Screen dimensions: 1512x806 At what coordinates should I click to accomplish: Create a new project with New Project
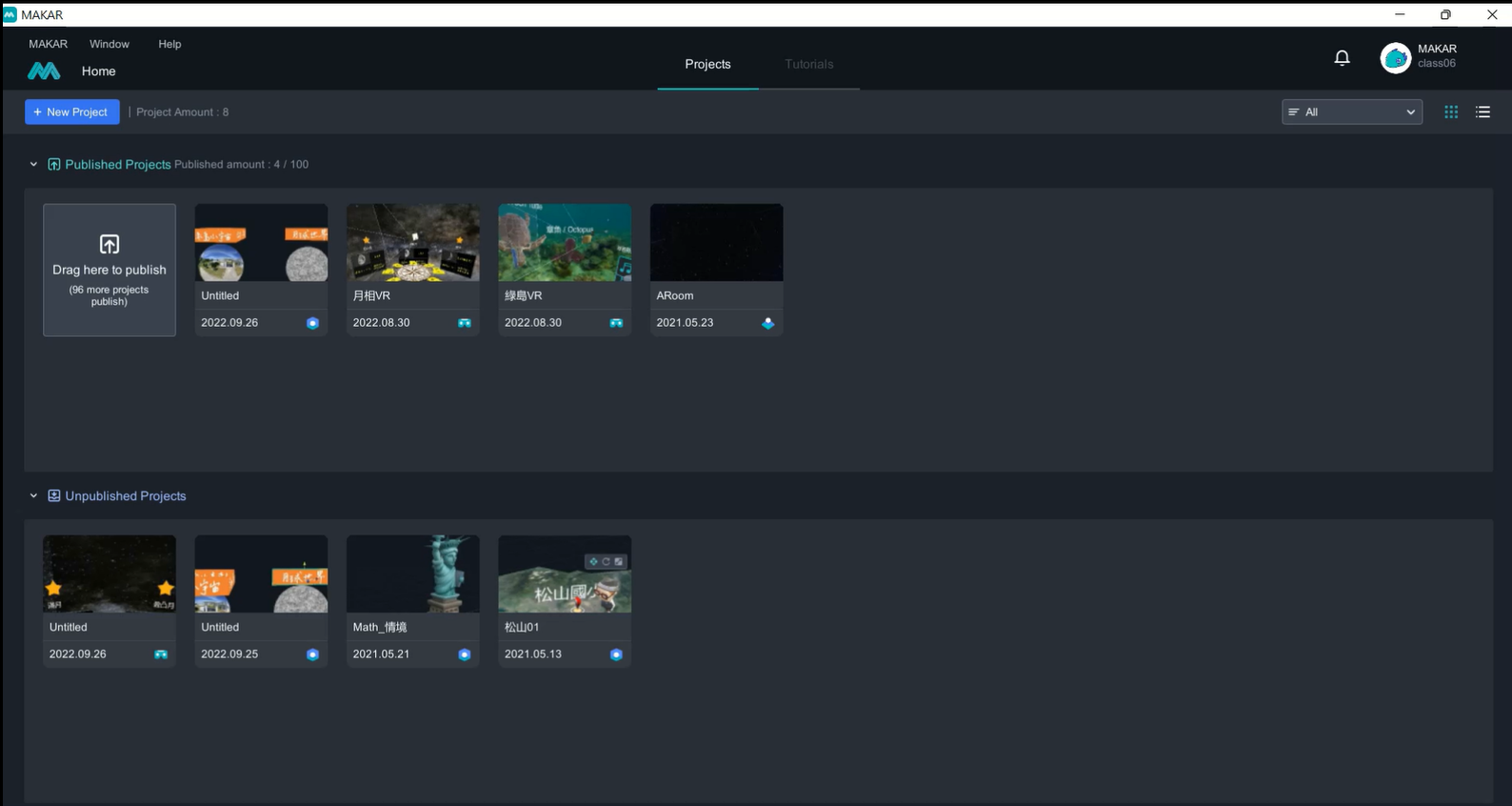tap(72, 112)
